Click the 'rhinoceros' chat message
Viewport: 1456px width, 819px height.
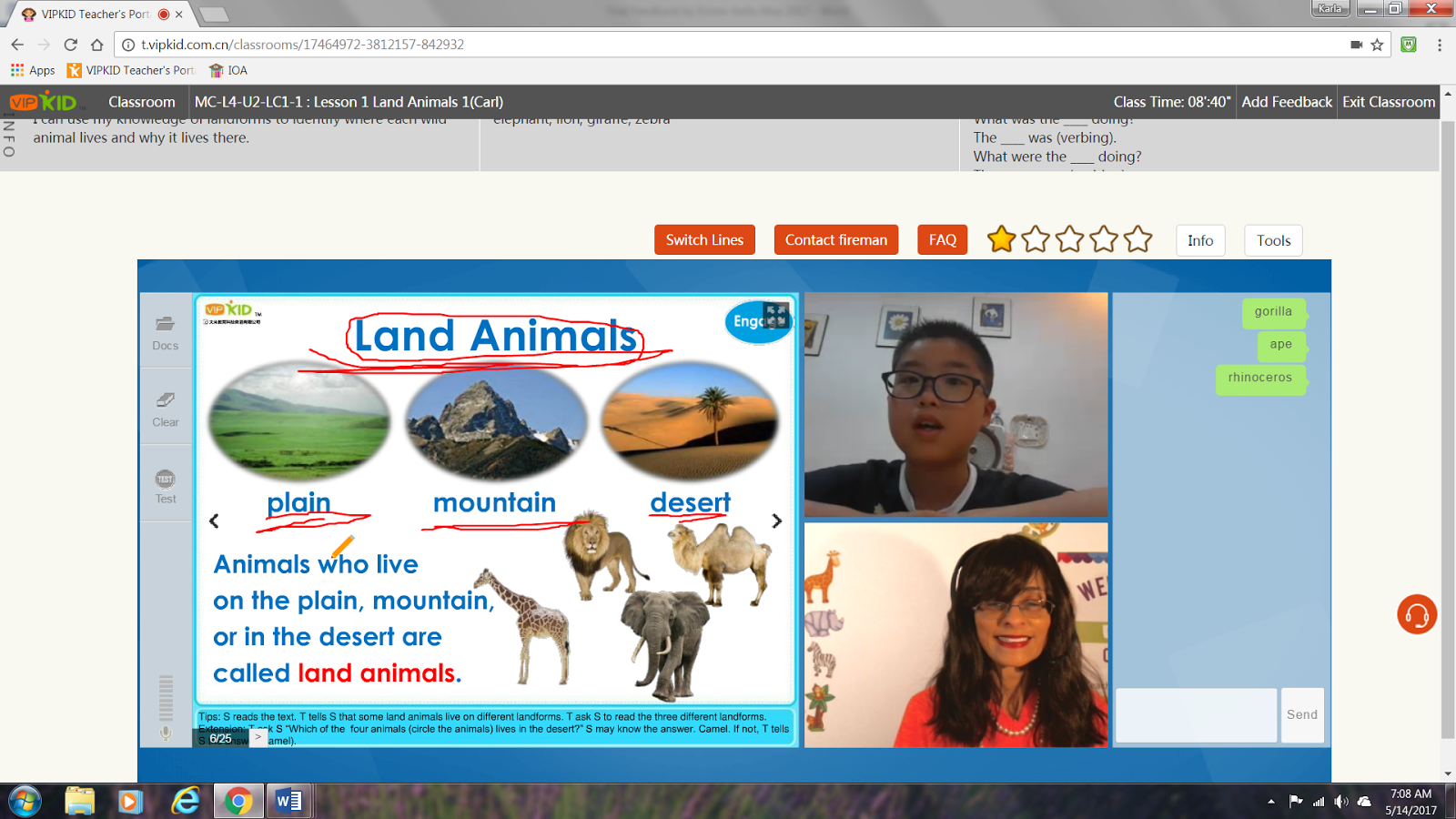pos(1260,378)
